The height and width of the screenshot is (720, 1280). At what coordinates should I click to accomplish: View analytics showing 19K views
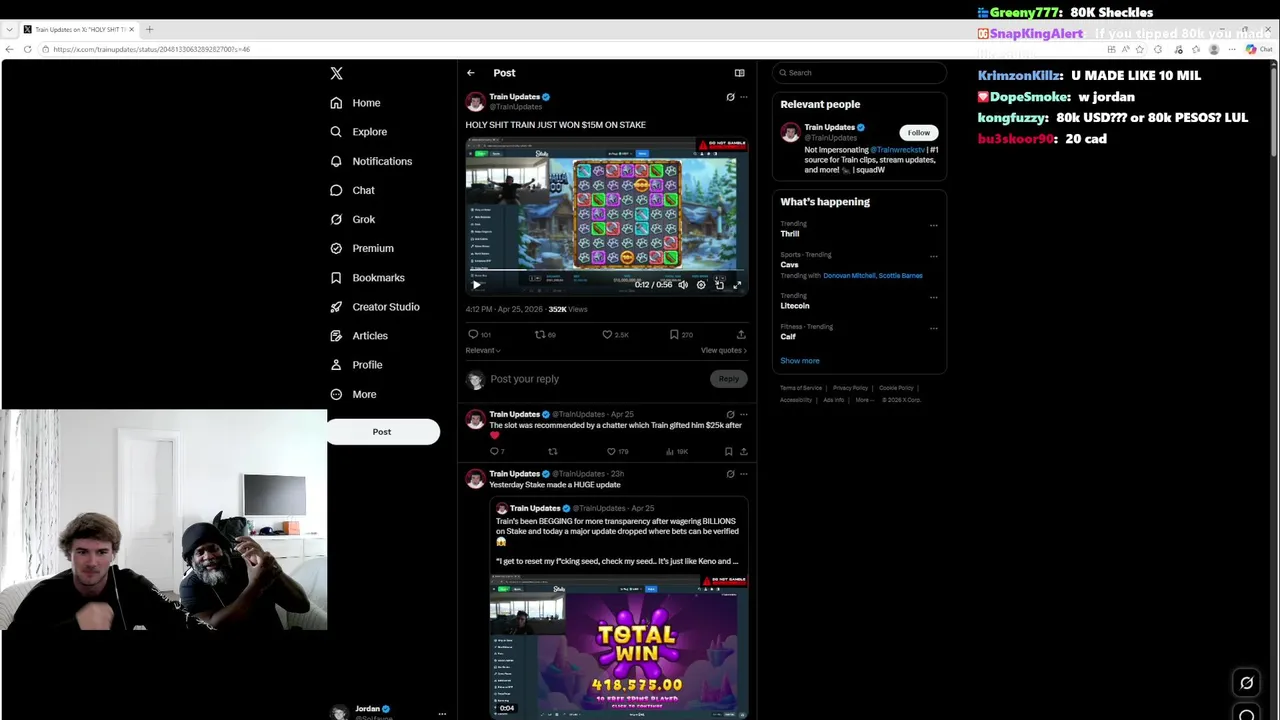(x=676, y=452)
